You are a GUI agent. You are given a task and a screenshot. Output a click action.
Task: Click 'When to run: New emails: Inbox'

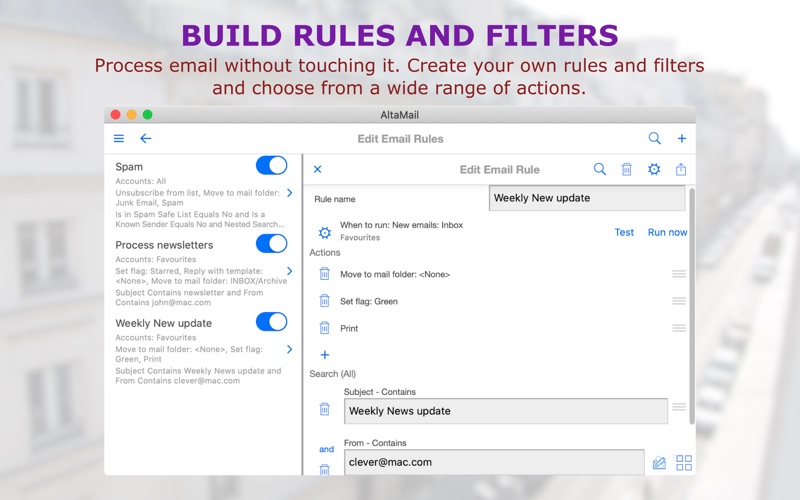[402, 225]
